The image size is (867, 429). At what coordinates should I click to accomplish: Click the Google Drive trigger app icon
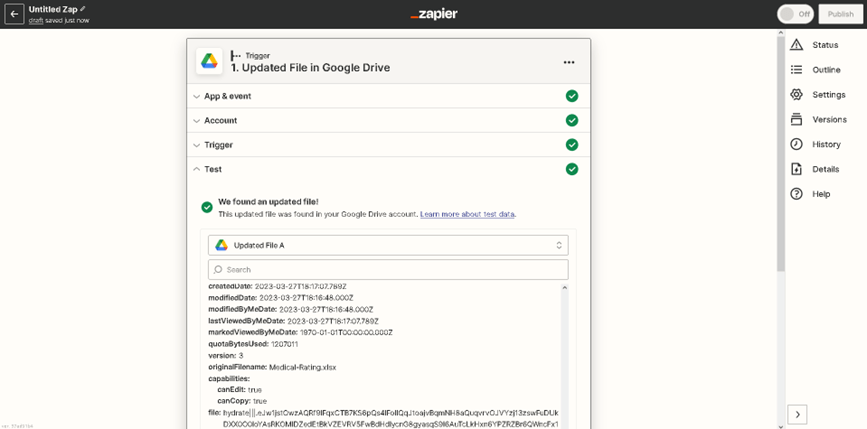[209, 61]
